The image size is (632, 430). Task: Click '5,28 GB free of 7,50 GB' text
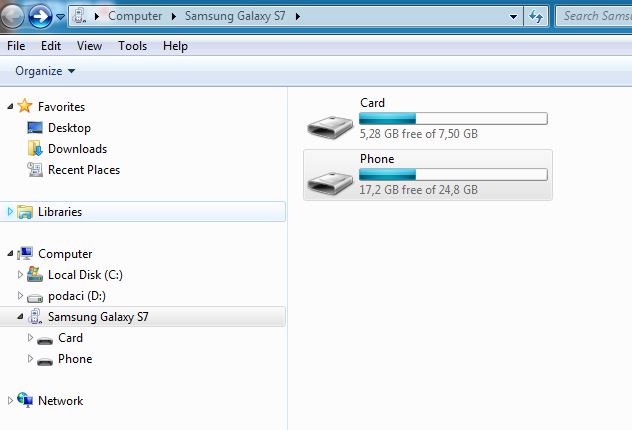point(419,133)
